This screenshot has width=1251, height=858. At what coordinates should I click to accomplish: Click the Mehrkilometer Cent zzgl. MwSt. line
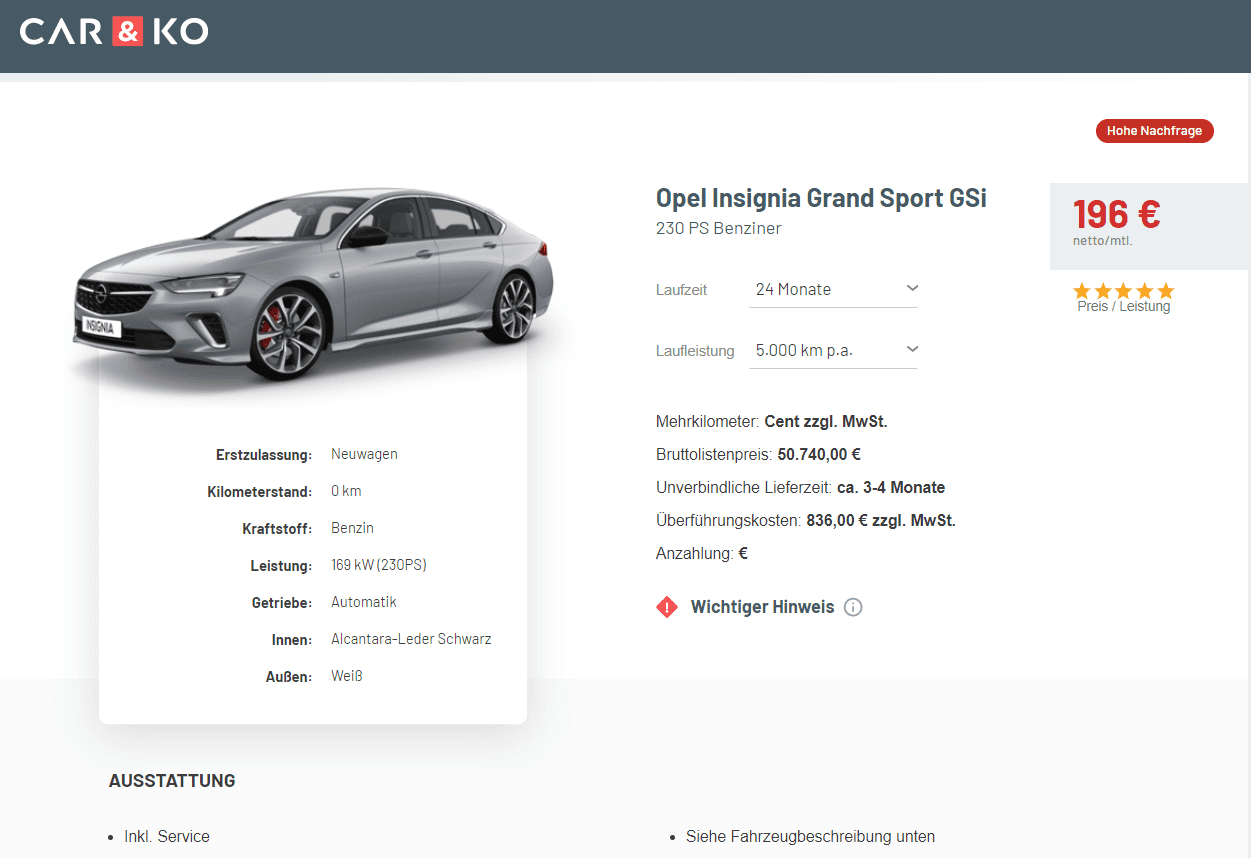(771, 422)
